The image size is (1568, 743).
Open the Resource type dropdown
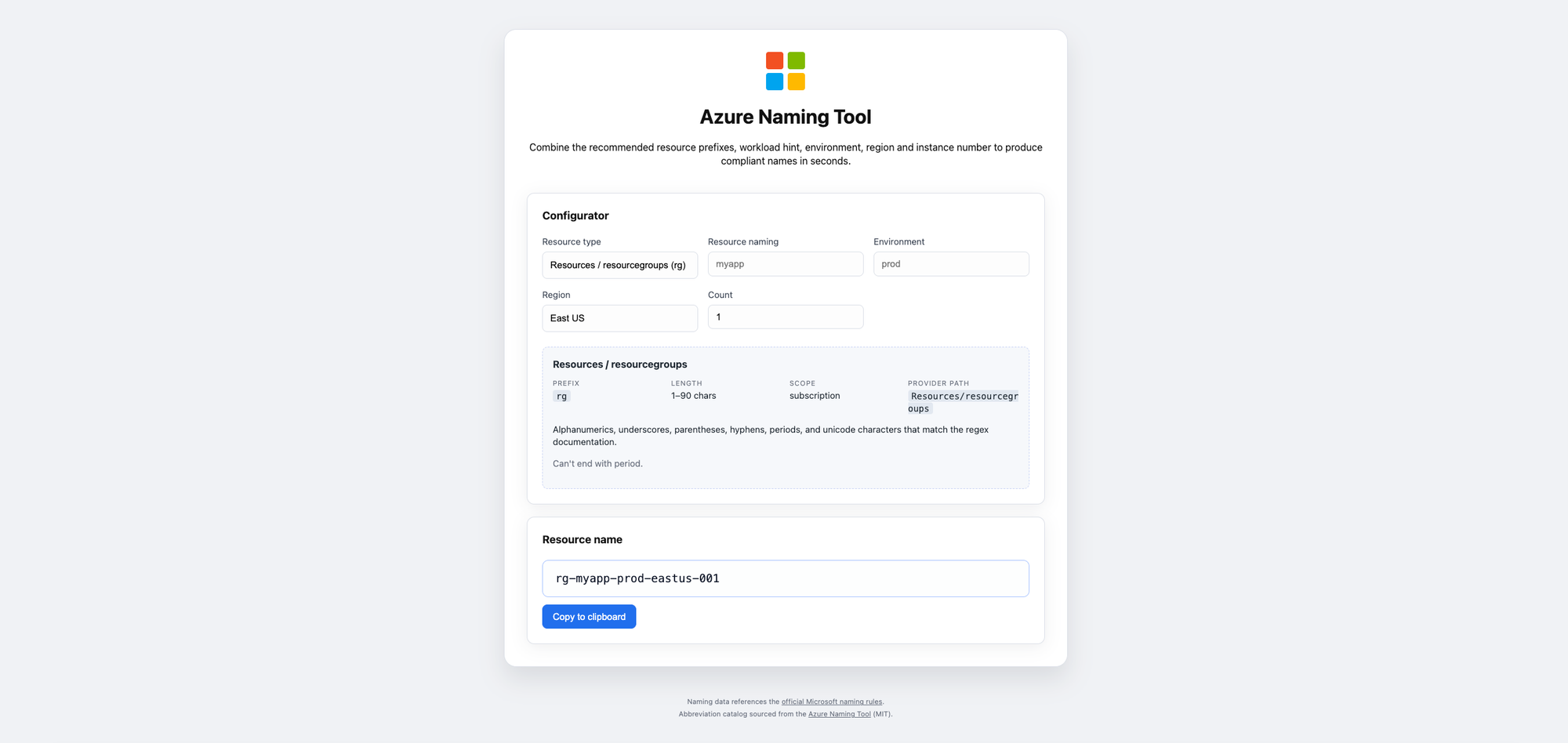click(619, 265)
